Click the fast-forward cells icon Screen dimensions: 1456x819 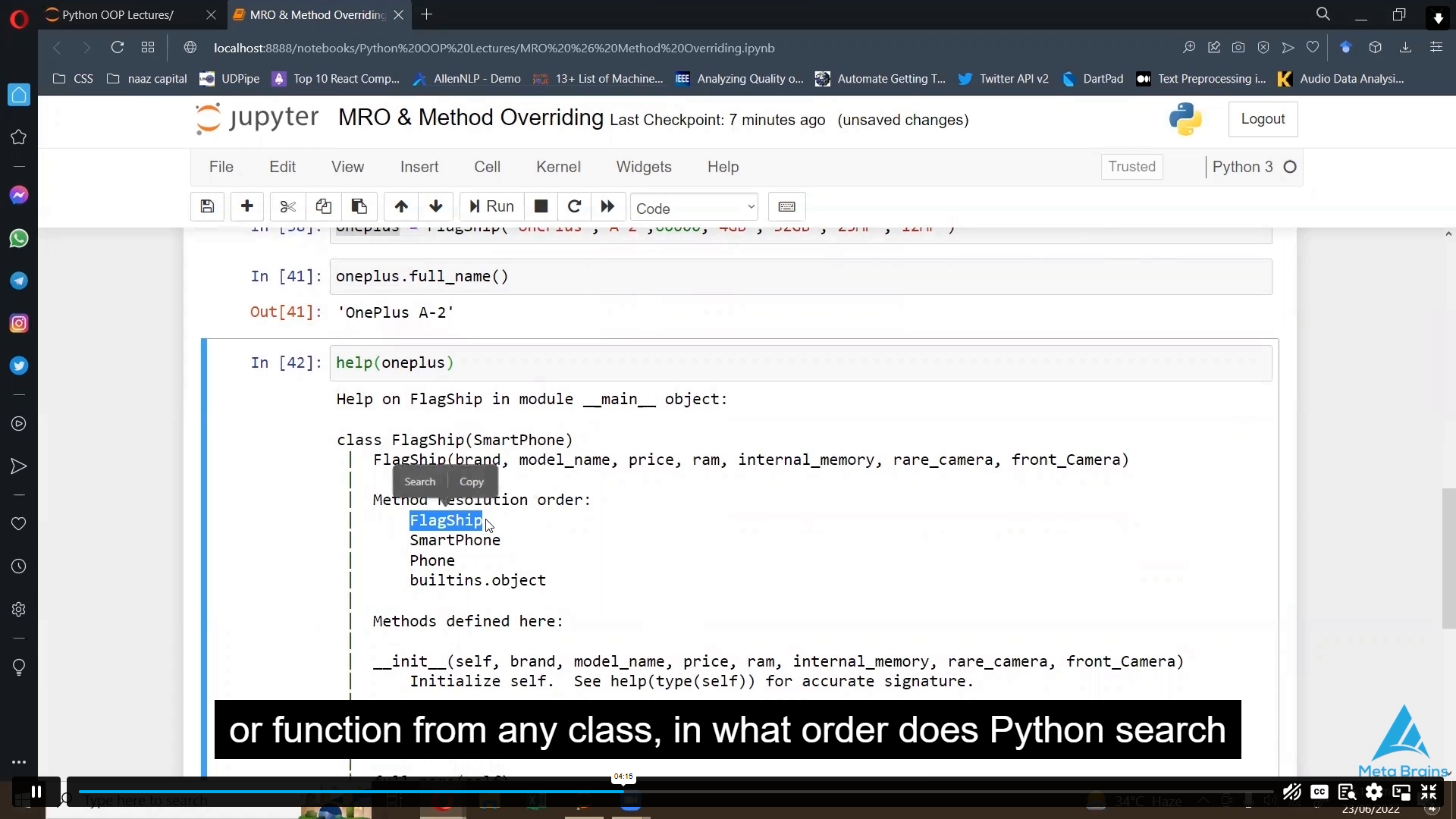pos(608,207)
